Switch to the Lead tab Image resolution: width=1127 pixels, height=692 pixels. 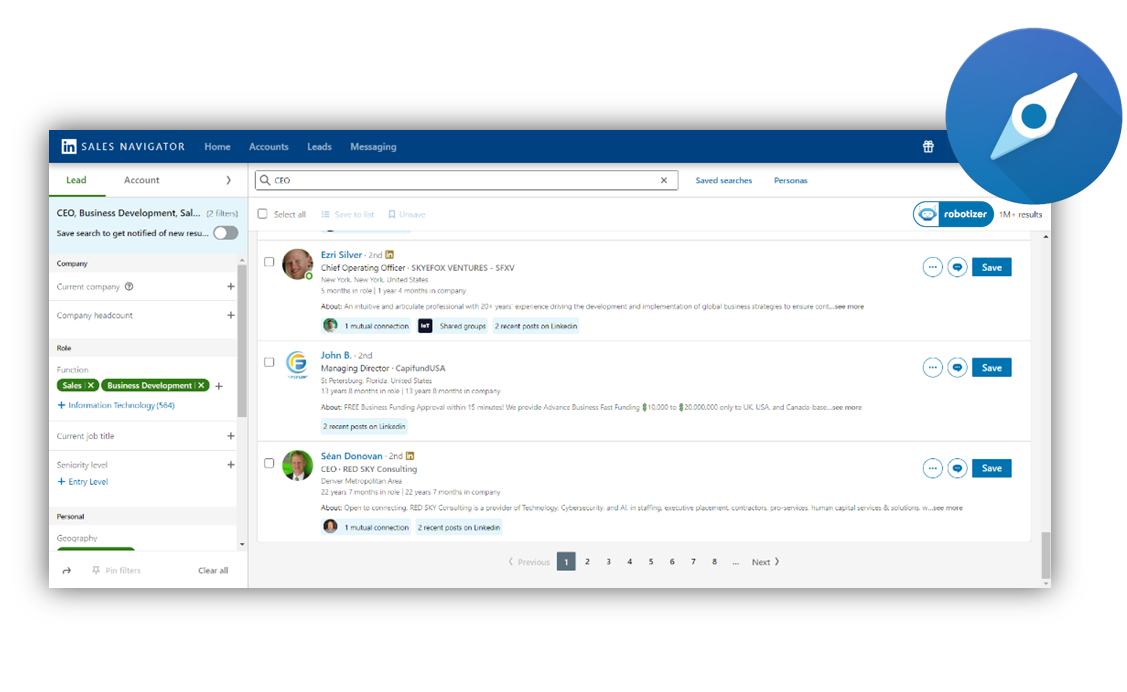click(x=76, y=180)
